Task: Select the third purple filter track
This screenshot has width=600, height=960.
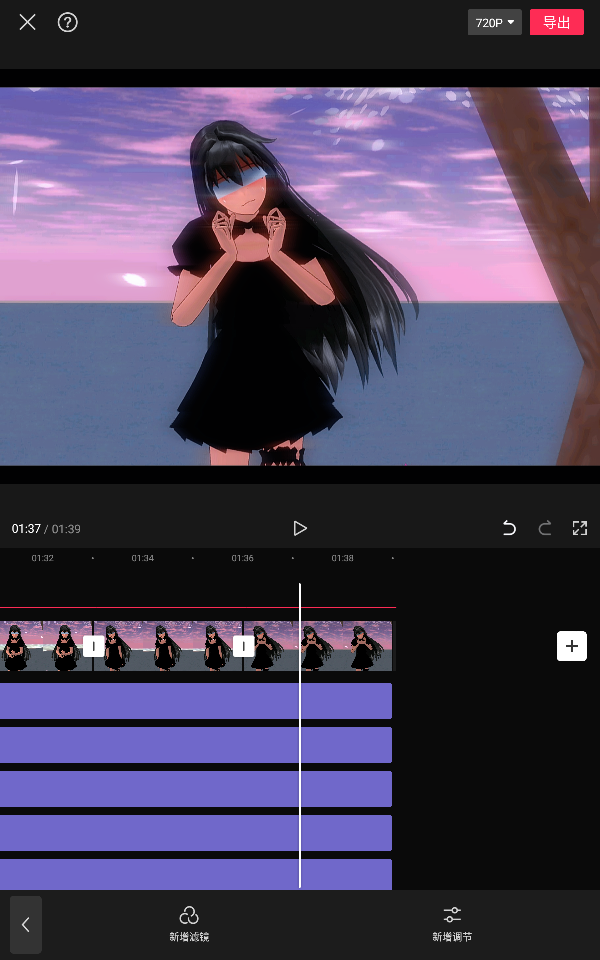Action: click(195, 789)
